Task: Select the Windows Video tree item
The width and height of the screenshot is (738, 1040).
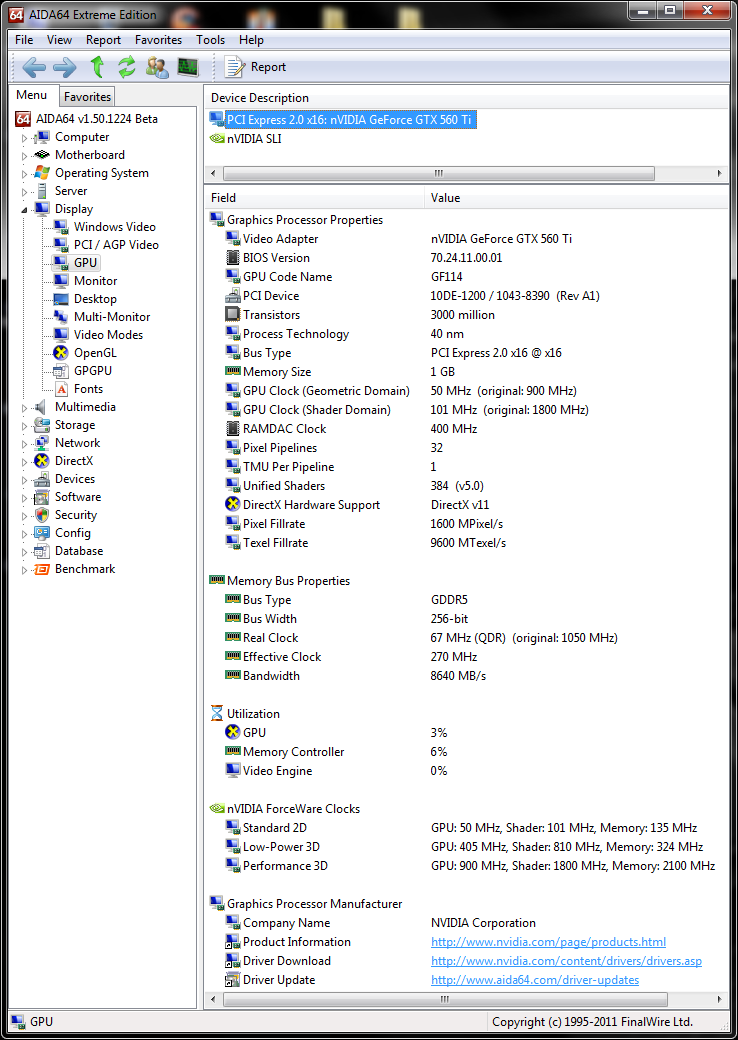Action: click(x=115, y=227)
